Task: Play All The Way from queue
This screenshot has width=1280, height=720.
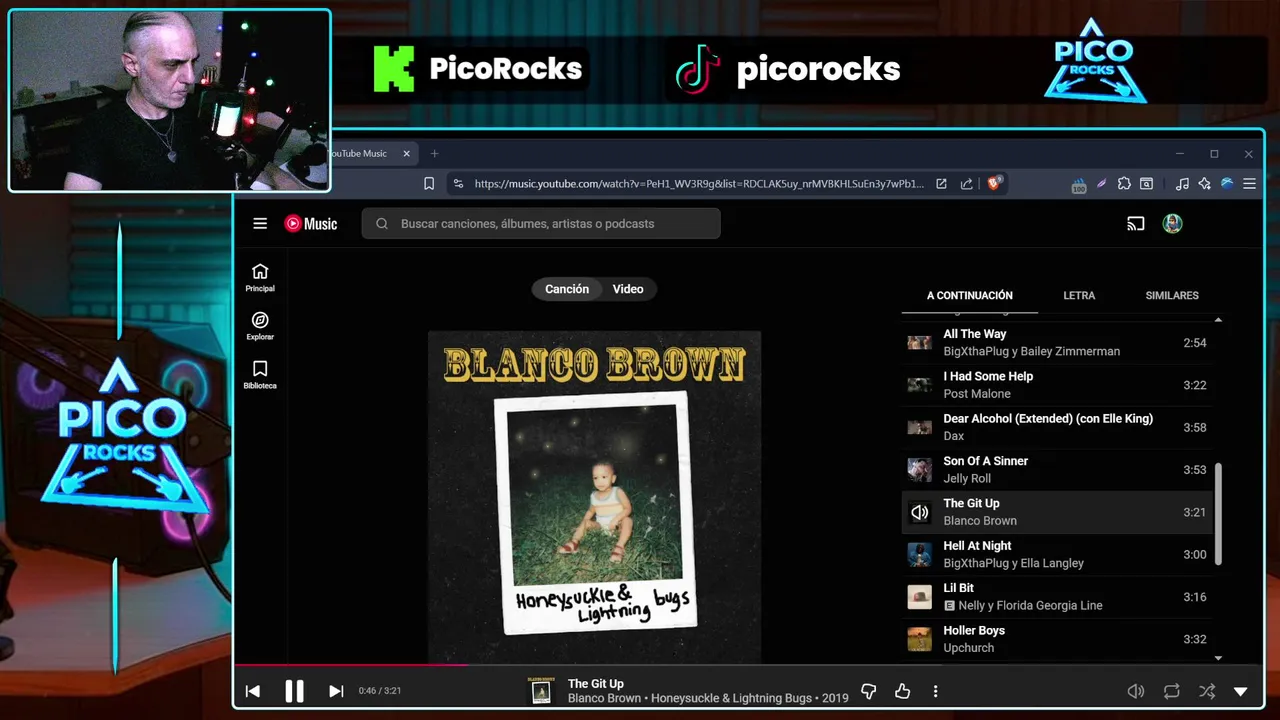Action: (x=1057, y=343)
